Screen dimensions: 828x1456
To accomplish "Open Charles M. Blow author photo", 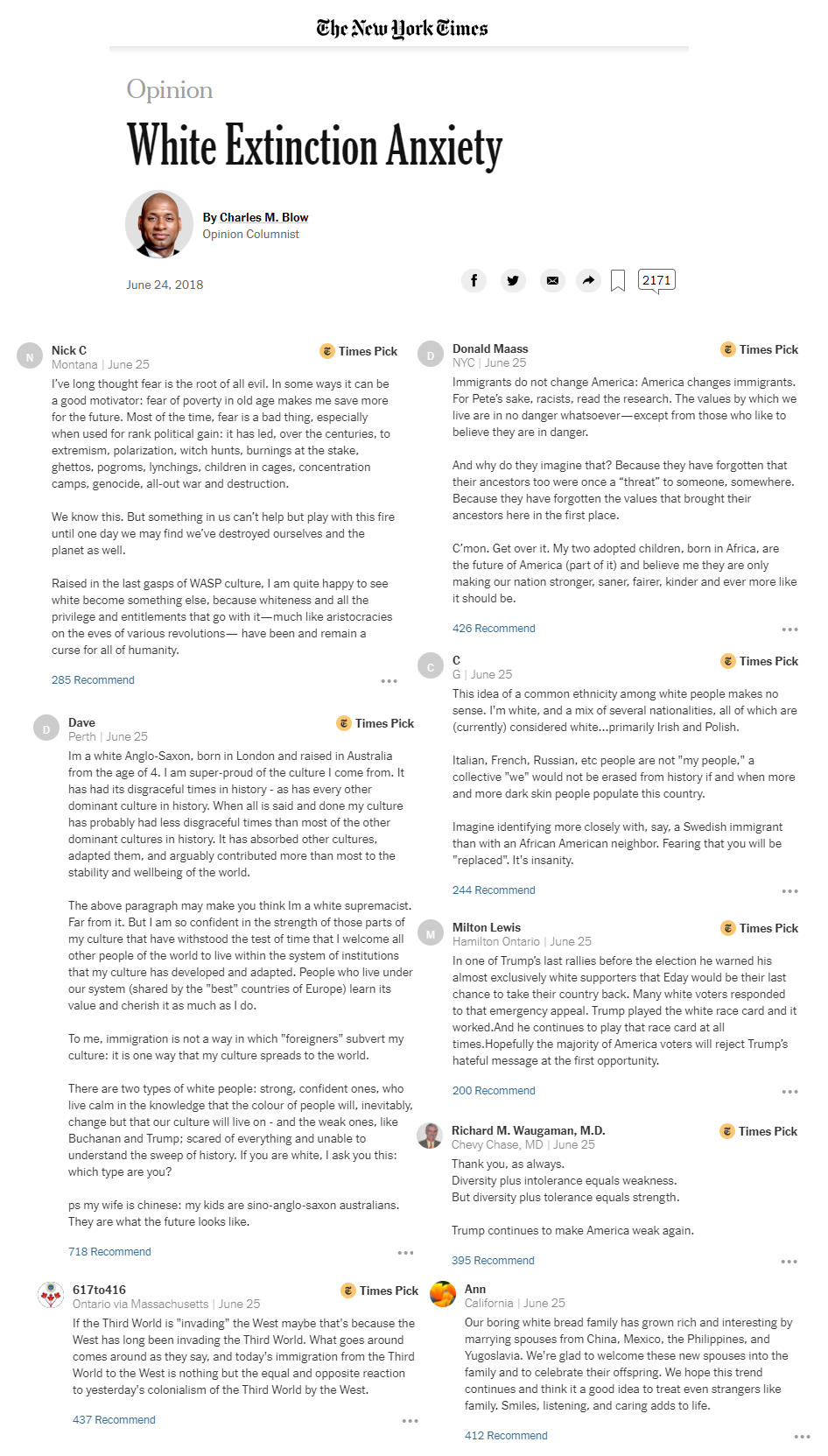I will coord(159,224).
